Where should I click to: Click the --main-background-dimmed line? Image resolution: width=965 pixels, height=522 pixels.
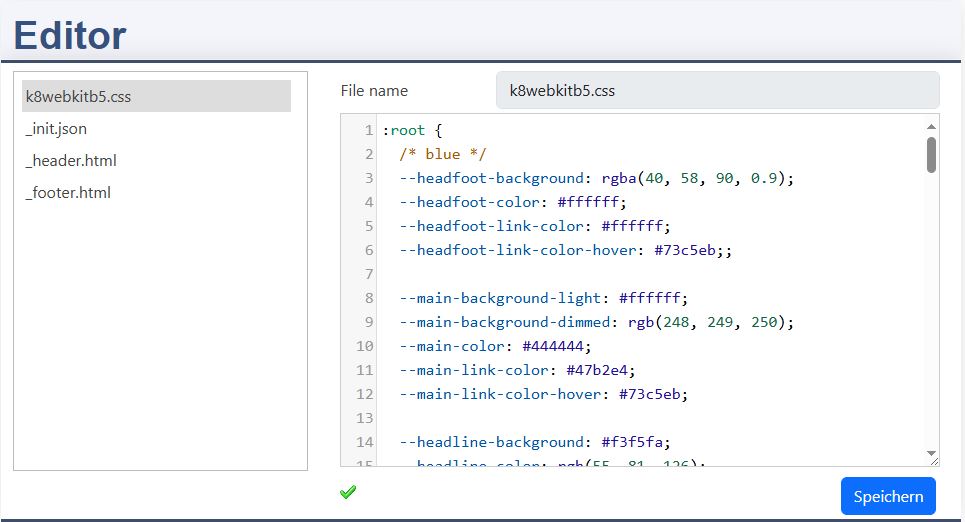click(596, 322)
